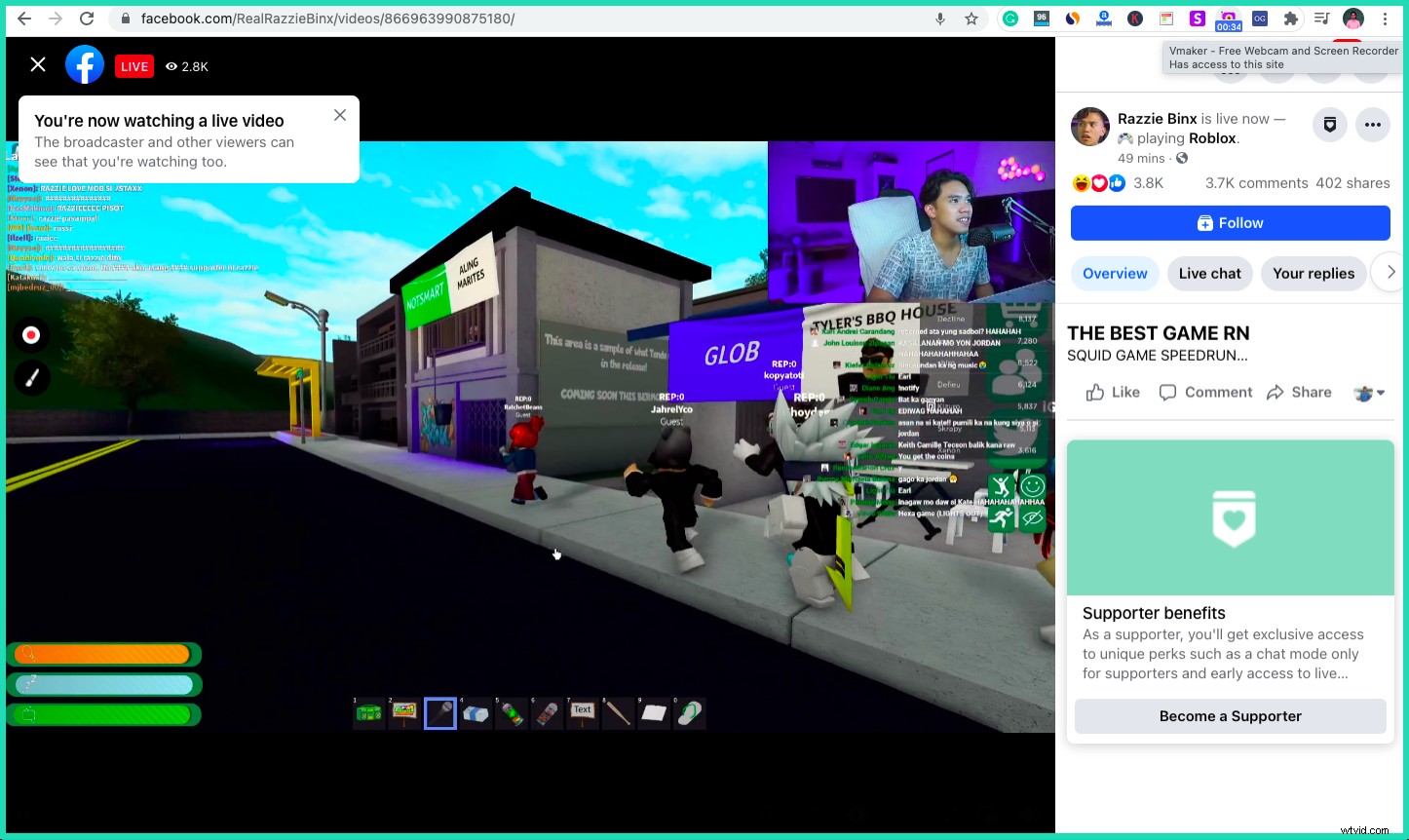Image resolution: width=1409 pixels, height=840 pixels.
Task: Start recording with the red record button
Action: (31, 335)
